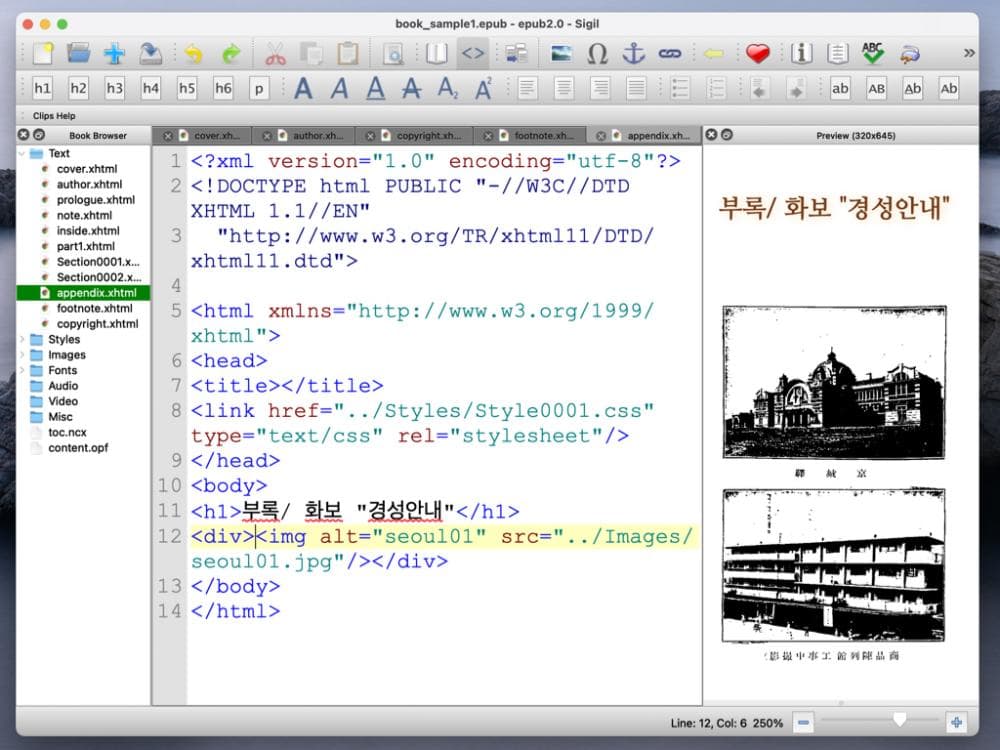Image resolution: width=1000 pixels, height=750 pixels.
Task: Switch to the cover.xhtml tab
Action: (x=203, y=136)
